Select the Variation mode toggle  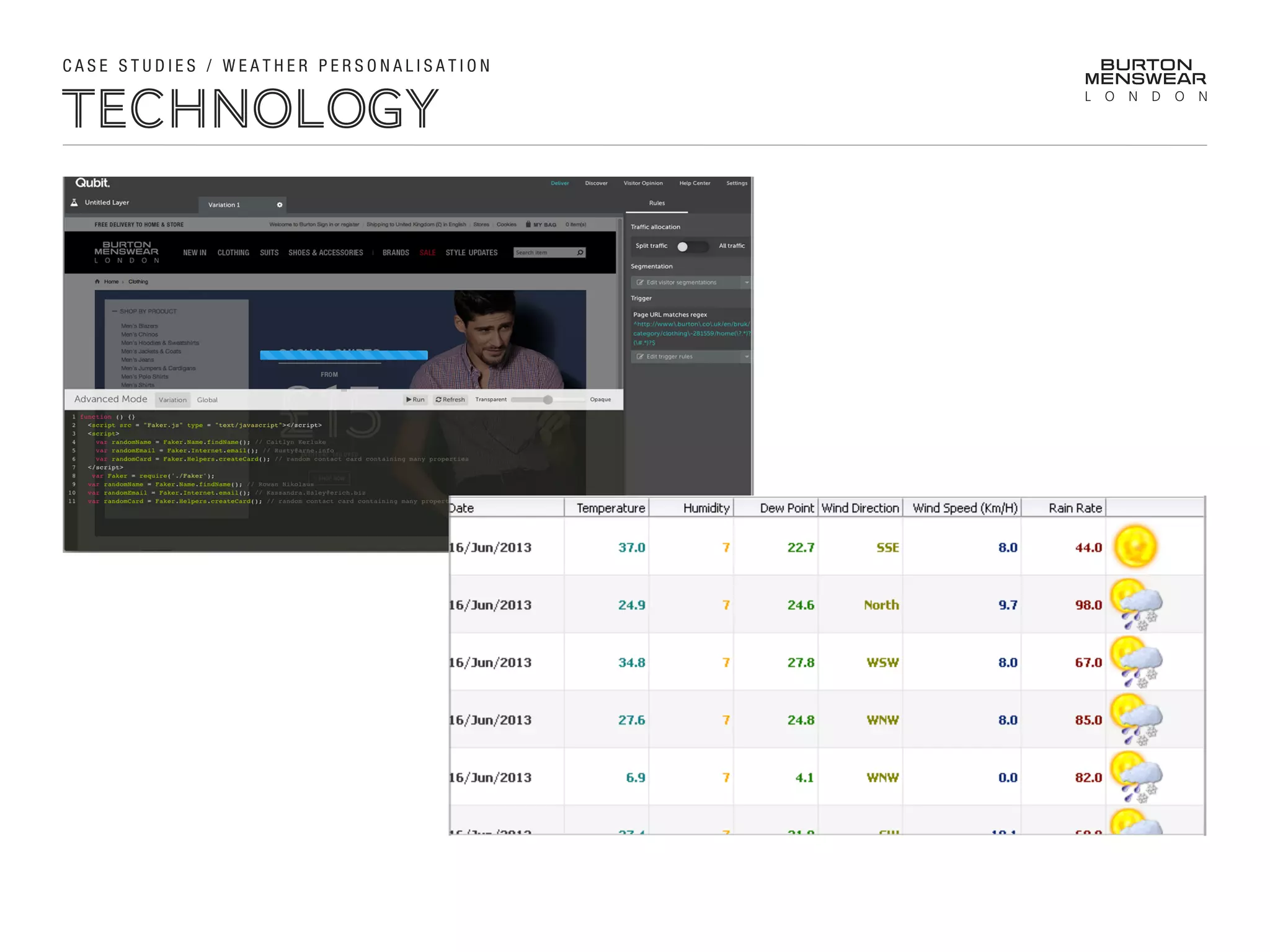pos(172,400)
